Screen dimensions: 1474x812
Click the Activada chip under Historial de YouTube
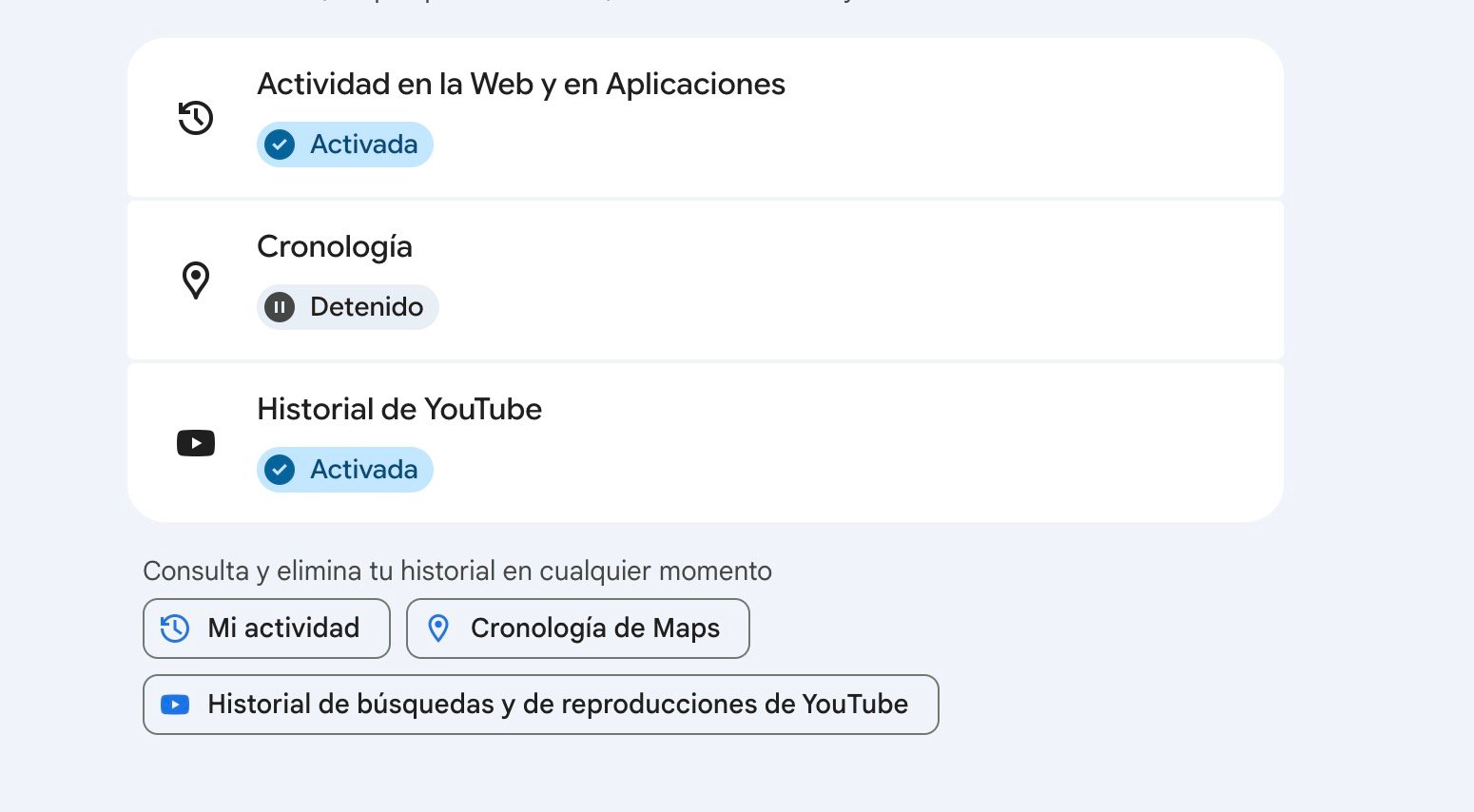[x=345, y=470]
